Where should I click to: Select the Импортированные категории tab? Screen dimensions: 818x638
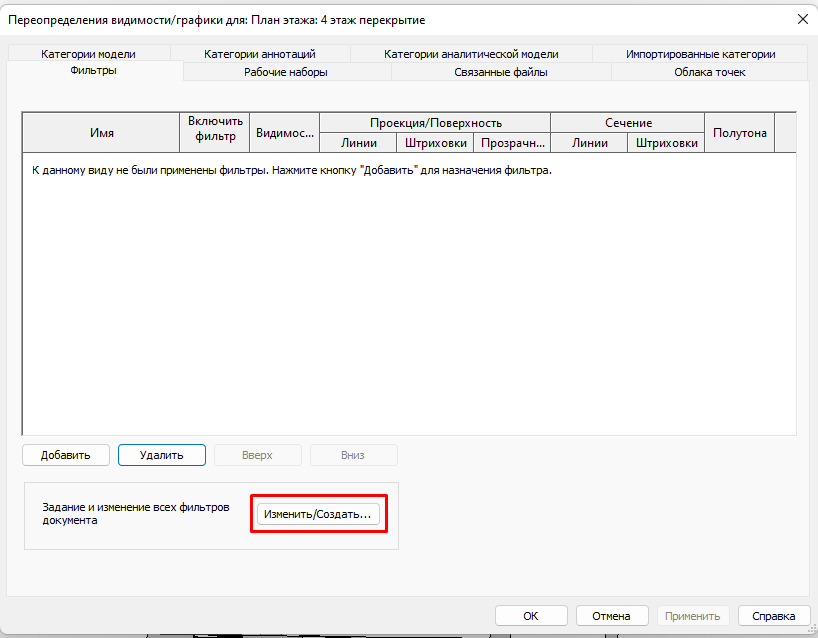tap(700, 54)
